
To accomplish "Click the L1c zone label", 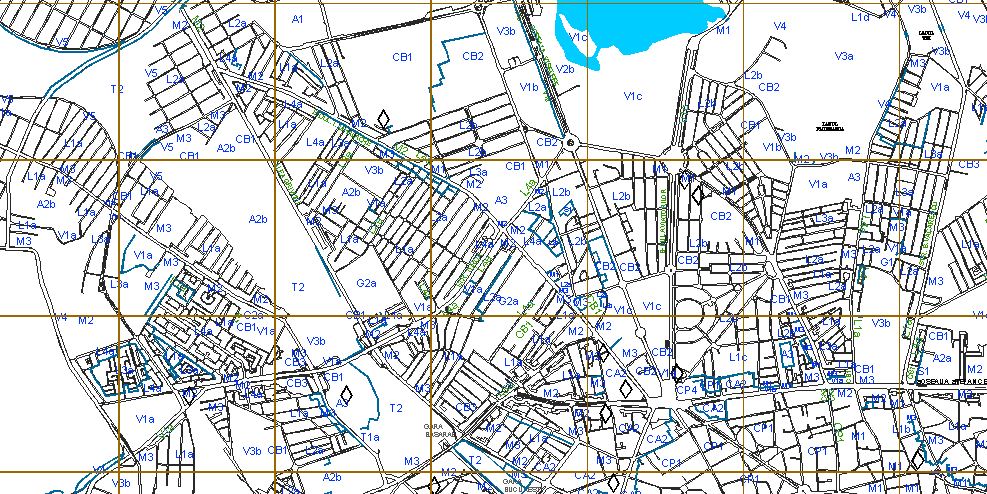I will pos(738,357).
